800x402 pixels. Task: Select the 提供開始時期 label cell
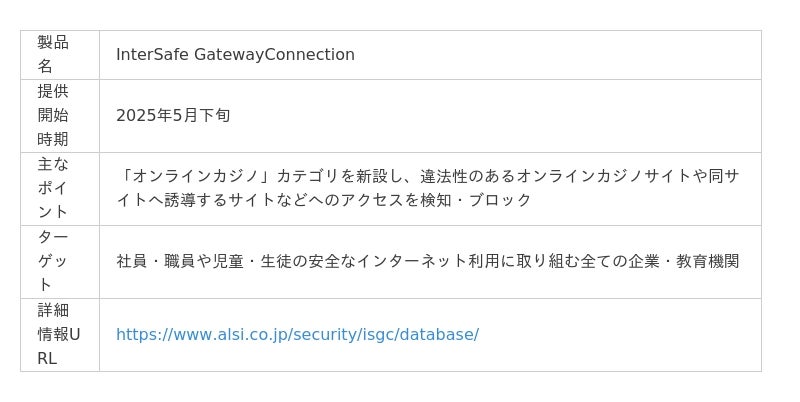click(53, 115)
